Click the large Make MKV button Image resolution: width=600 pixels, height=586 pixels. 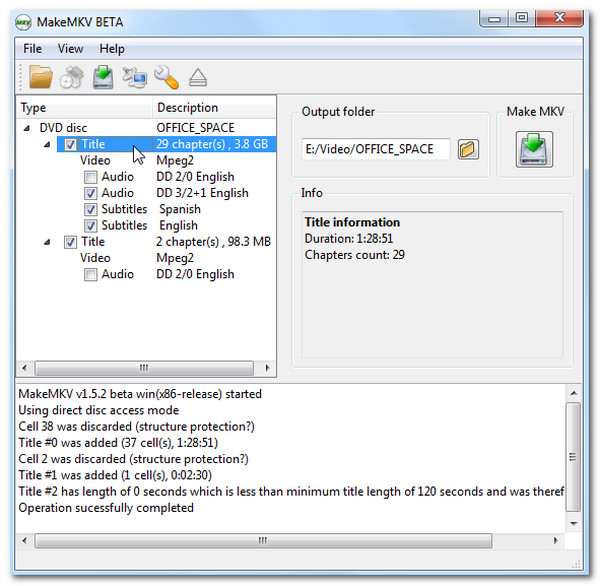[x=534, y=149]
